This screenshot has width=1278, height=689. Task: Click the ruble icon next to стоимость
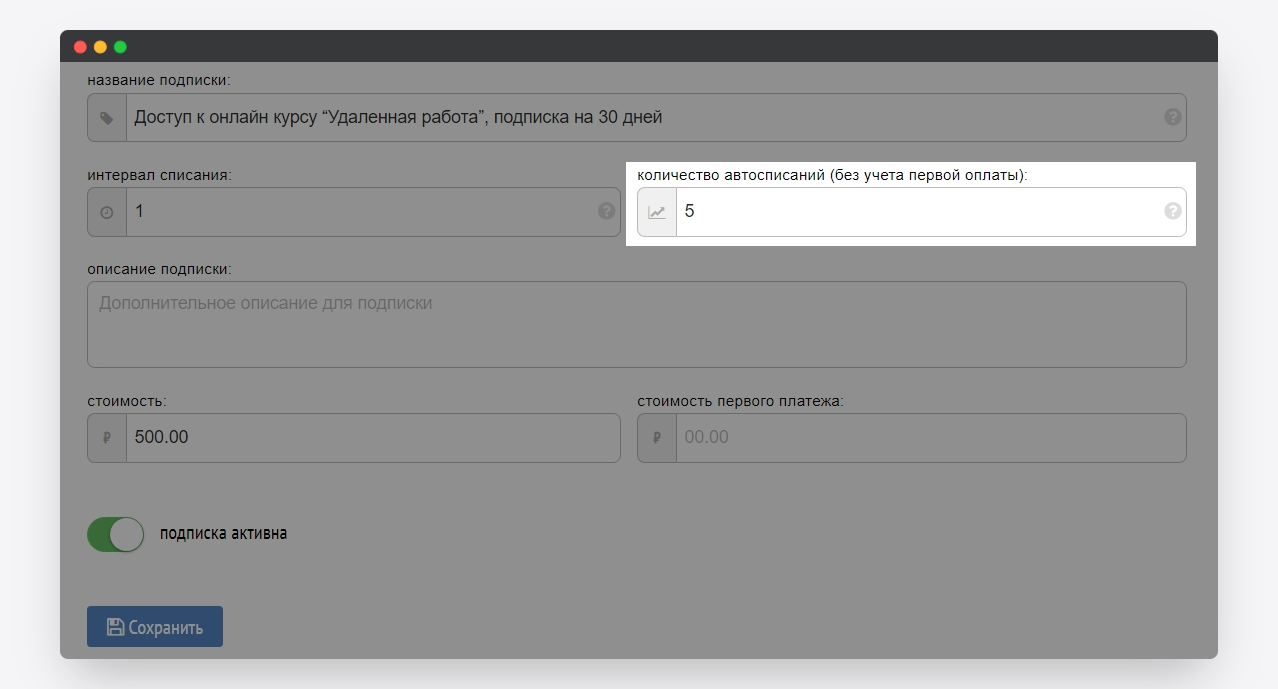[107, 438]
